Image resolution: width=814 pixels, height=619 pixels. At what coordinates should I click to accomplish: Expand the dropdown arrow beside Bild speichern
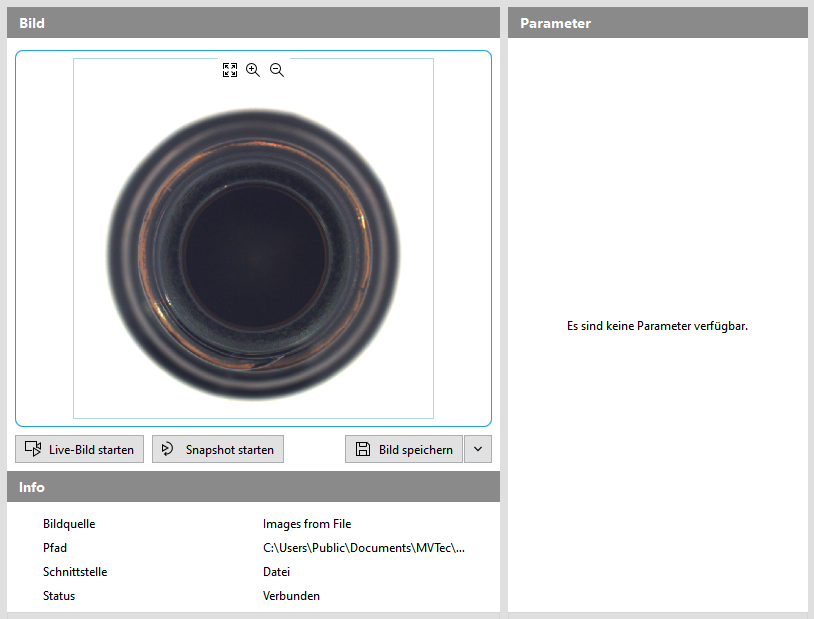[x=478, y=449]
